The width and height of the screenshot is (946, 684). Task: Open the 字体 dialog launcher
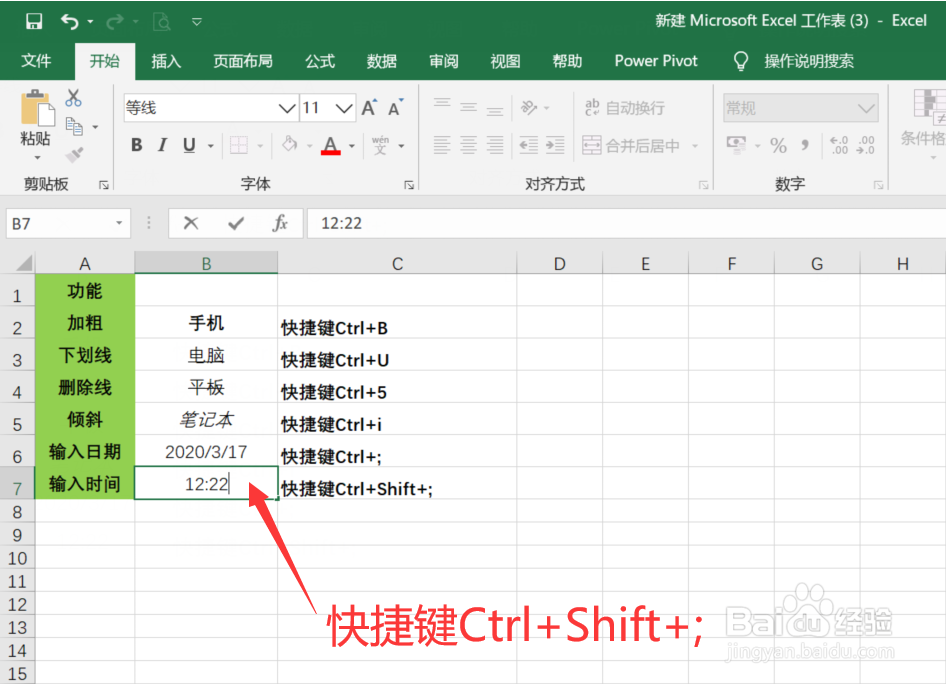point(409,185)
